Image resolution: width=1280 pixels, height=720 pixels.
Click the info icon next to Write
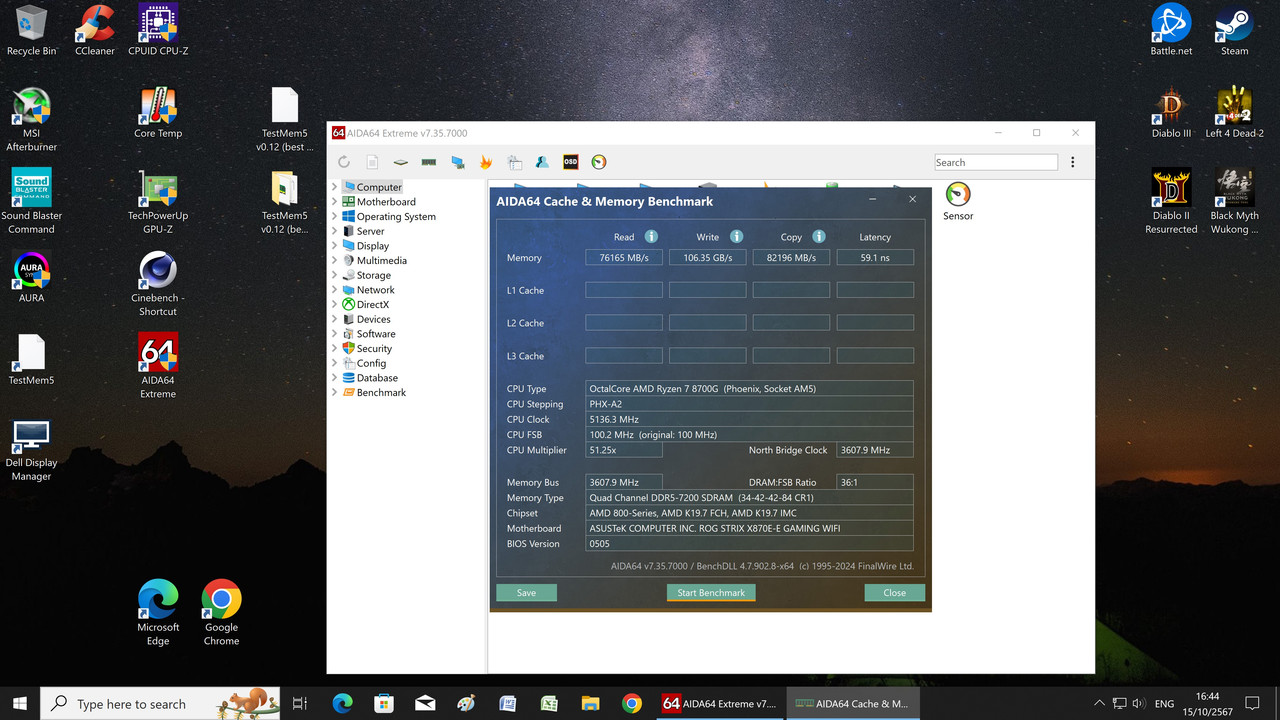(736, 237)
